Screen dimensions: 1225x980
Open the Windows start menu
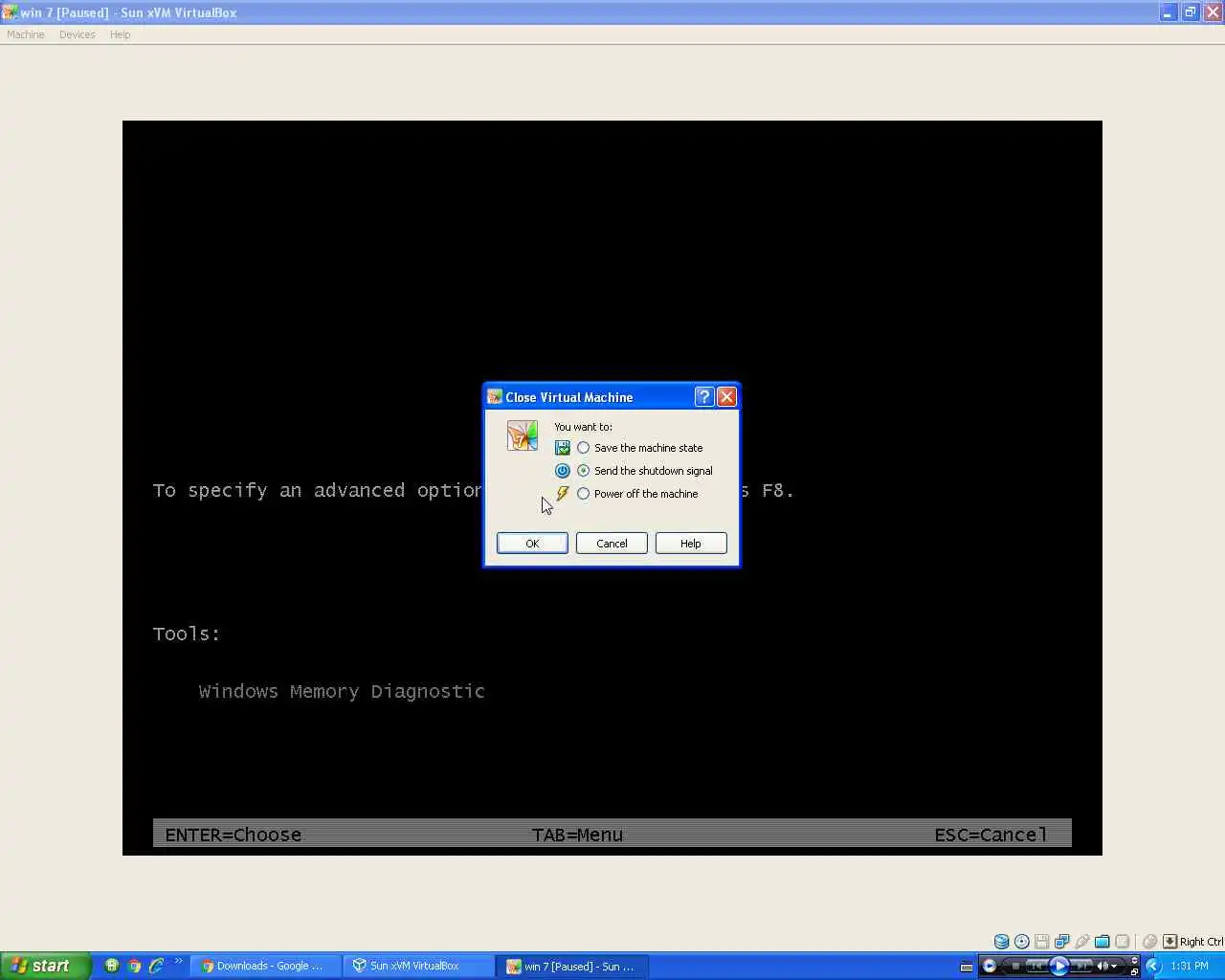tap(45, 966)
